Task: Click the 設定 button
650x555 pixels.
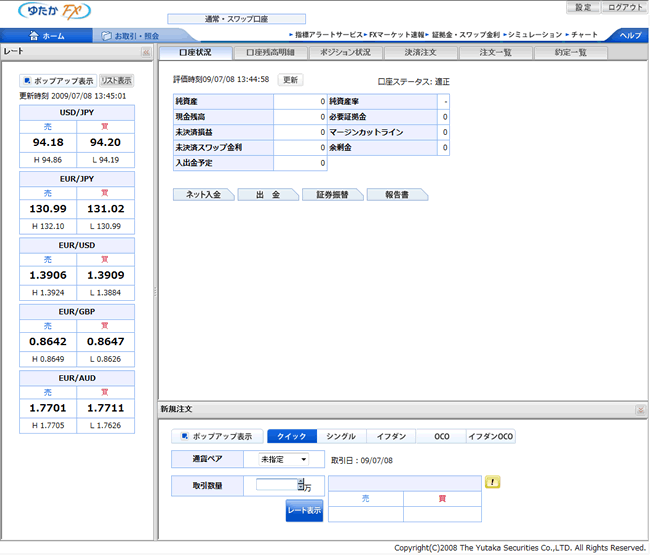Action: 583,7
